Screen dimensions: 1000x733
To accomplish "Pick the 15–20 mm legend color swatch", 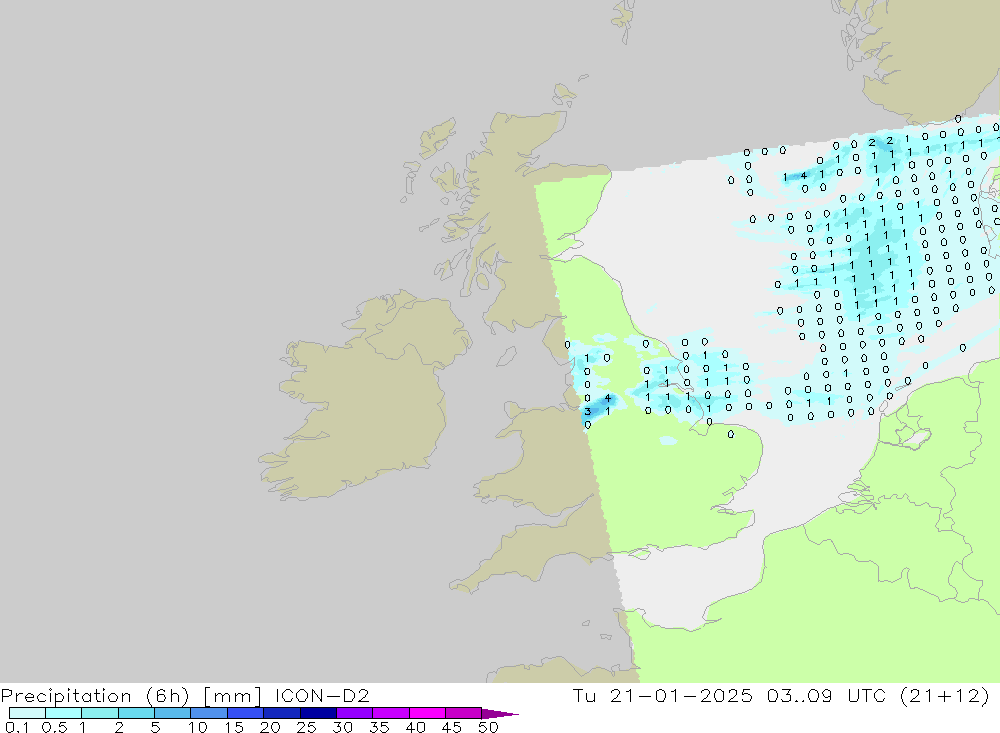I will pos(246,713).
